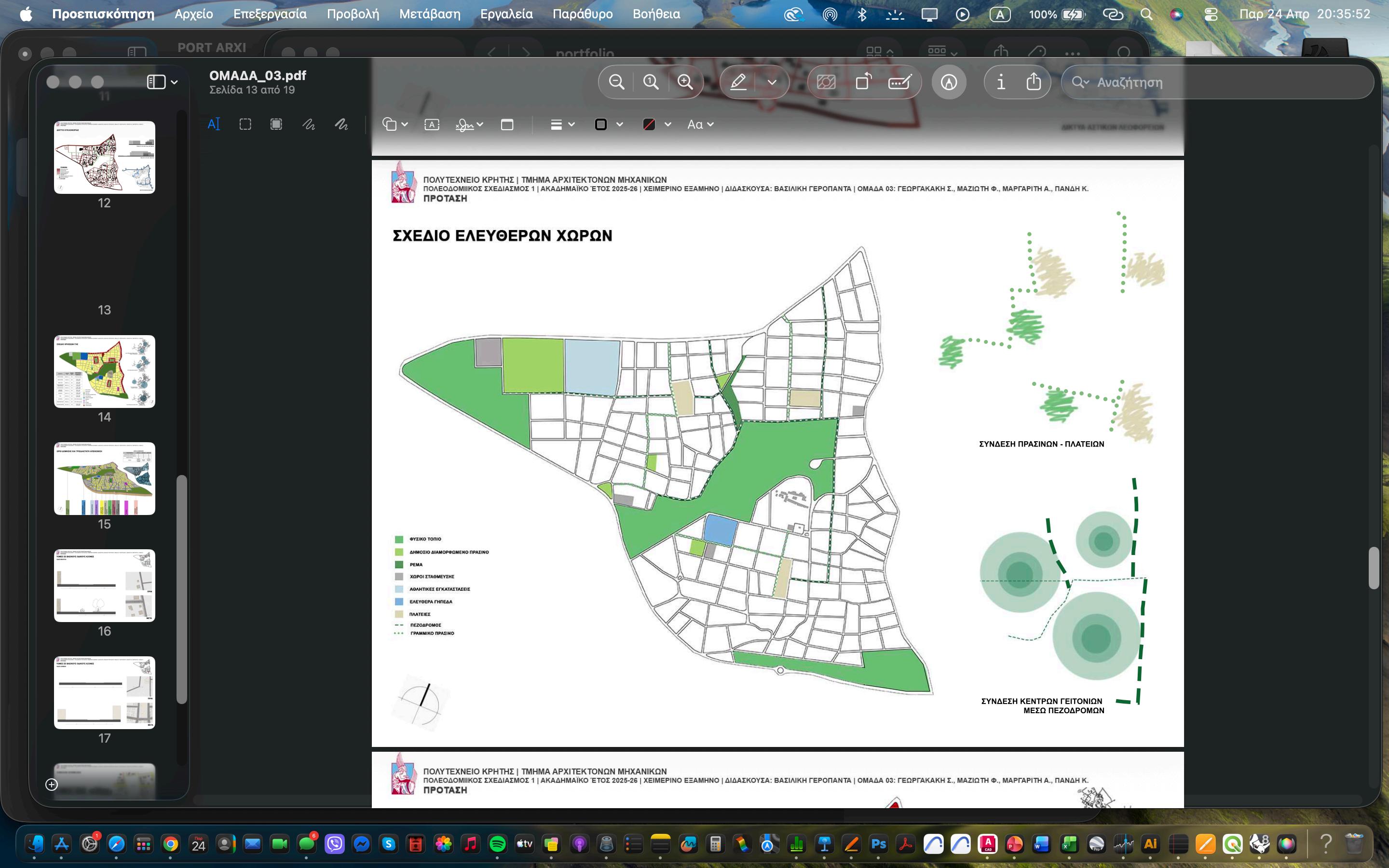
Task: Click the form filling toolbar icon
Action: pos(899,82)
